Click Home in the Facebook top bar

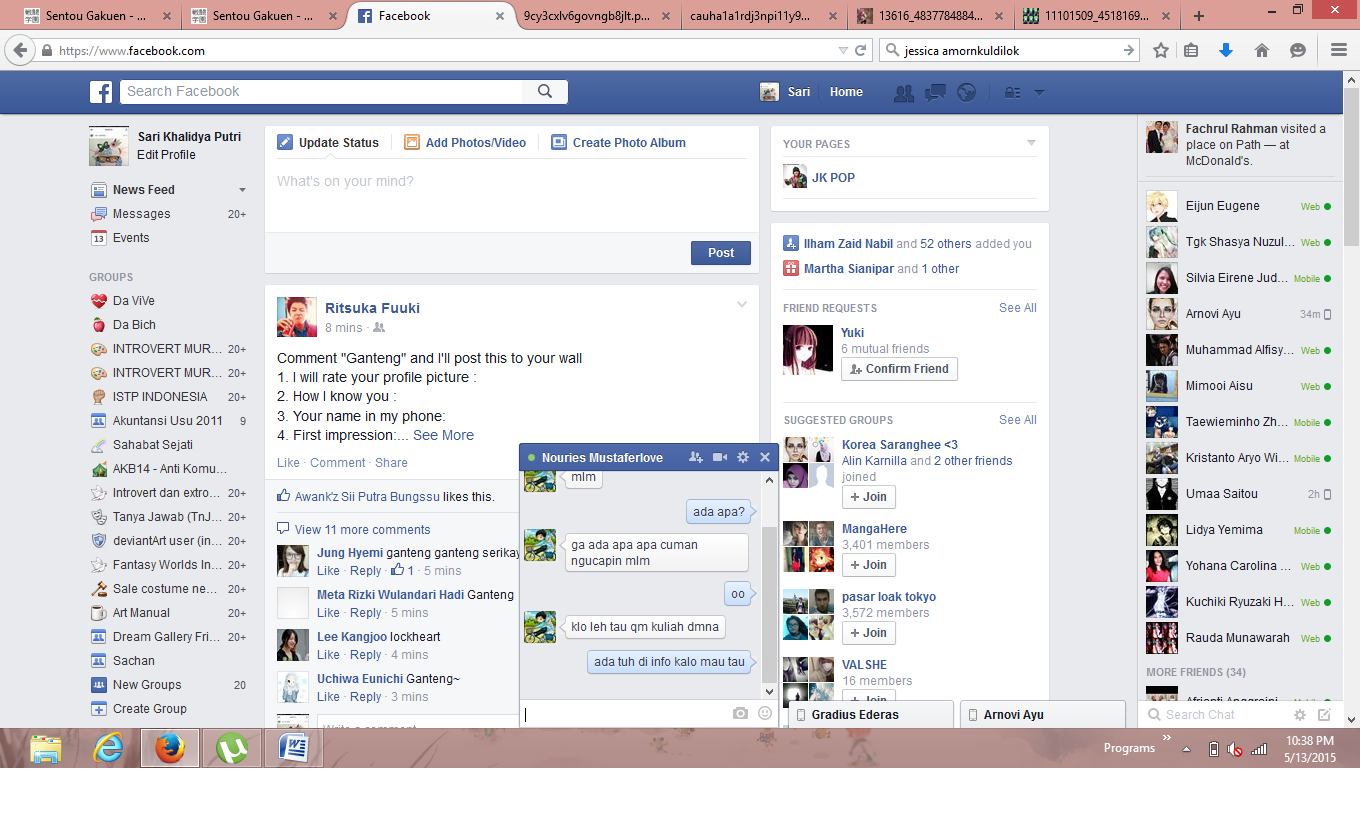pos(846,92)
